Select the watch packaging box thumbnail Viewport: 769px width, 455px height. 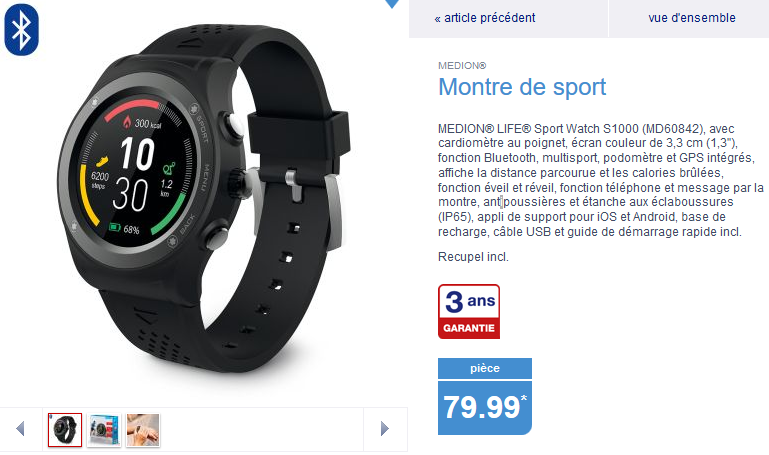coord(104,430)
